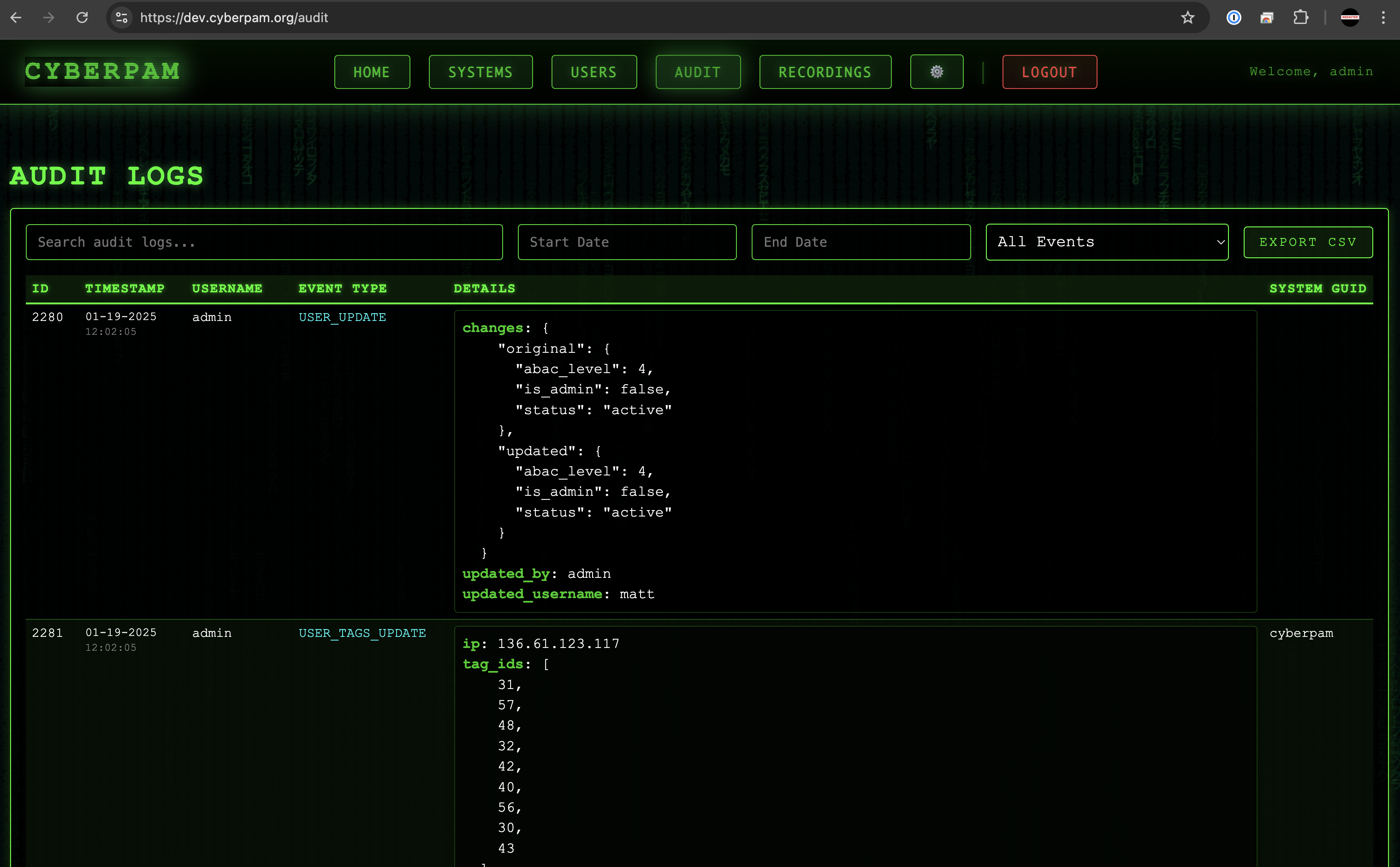
Task: Reload the audit page
Action: coord(82,18)
